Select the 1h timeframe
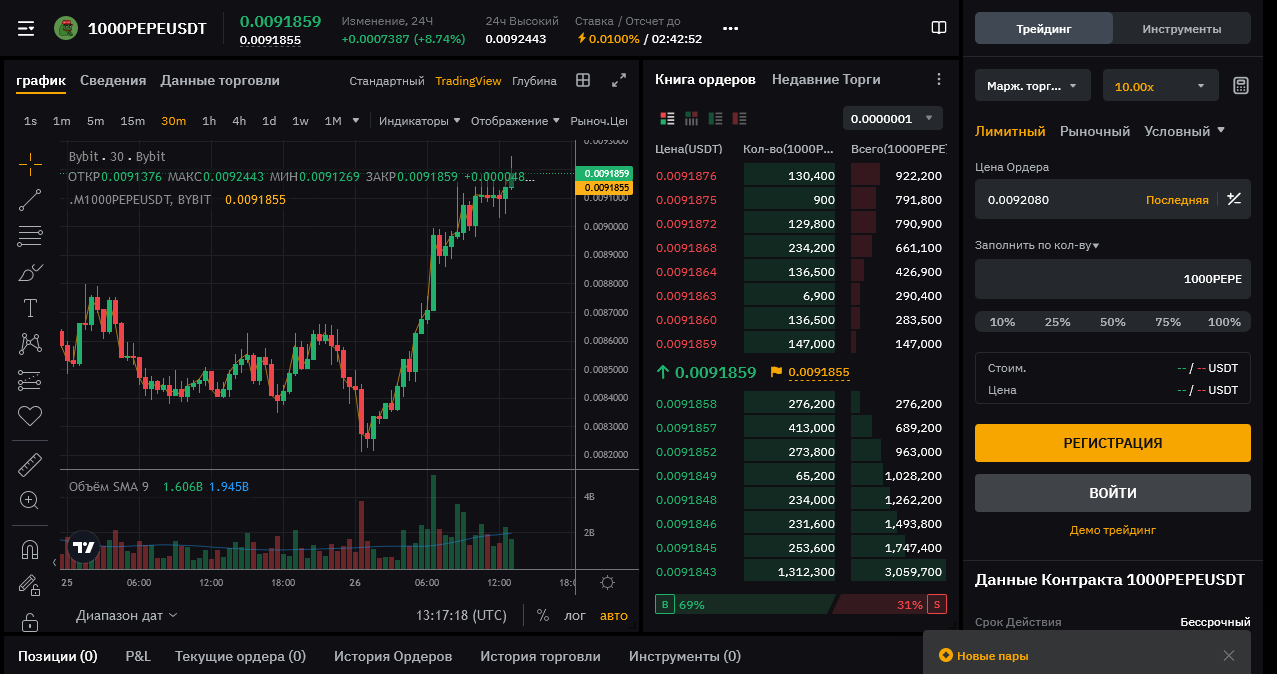 [209, 121]
